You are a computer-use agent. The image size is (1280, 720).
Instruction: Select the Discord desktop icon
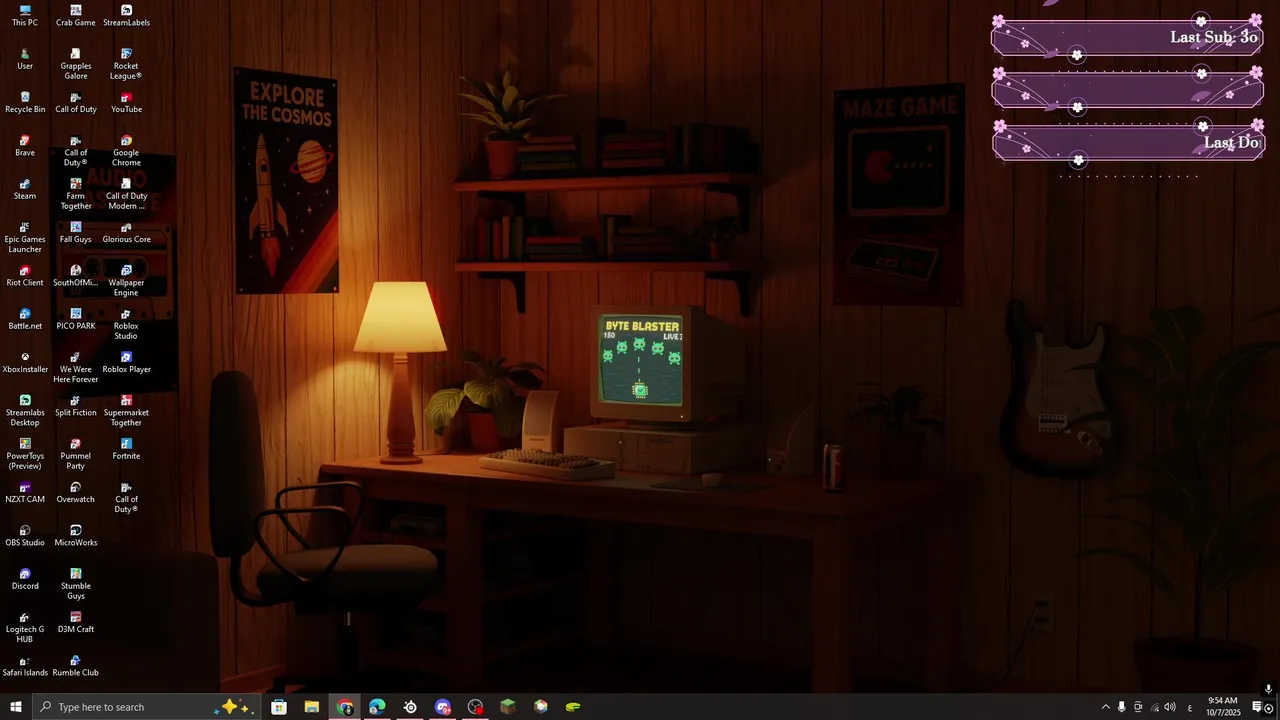(x=25, y=579)
